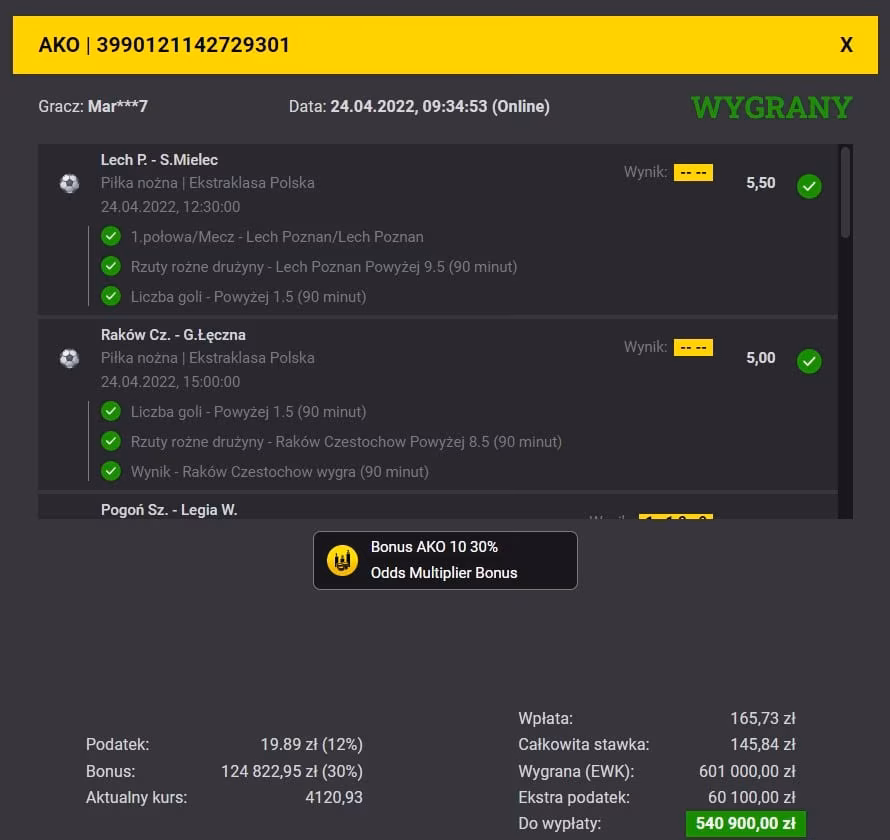Click checkmark beside Raków Czestochow Powyżej 8.5 corners
This screenshot has height=840, width=890.
click(111, 441)
